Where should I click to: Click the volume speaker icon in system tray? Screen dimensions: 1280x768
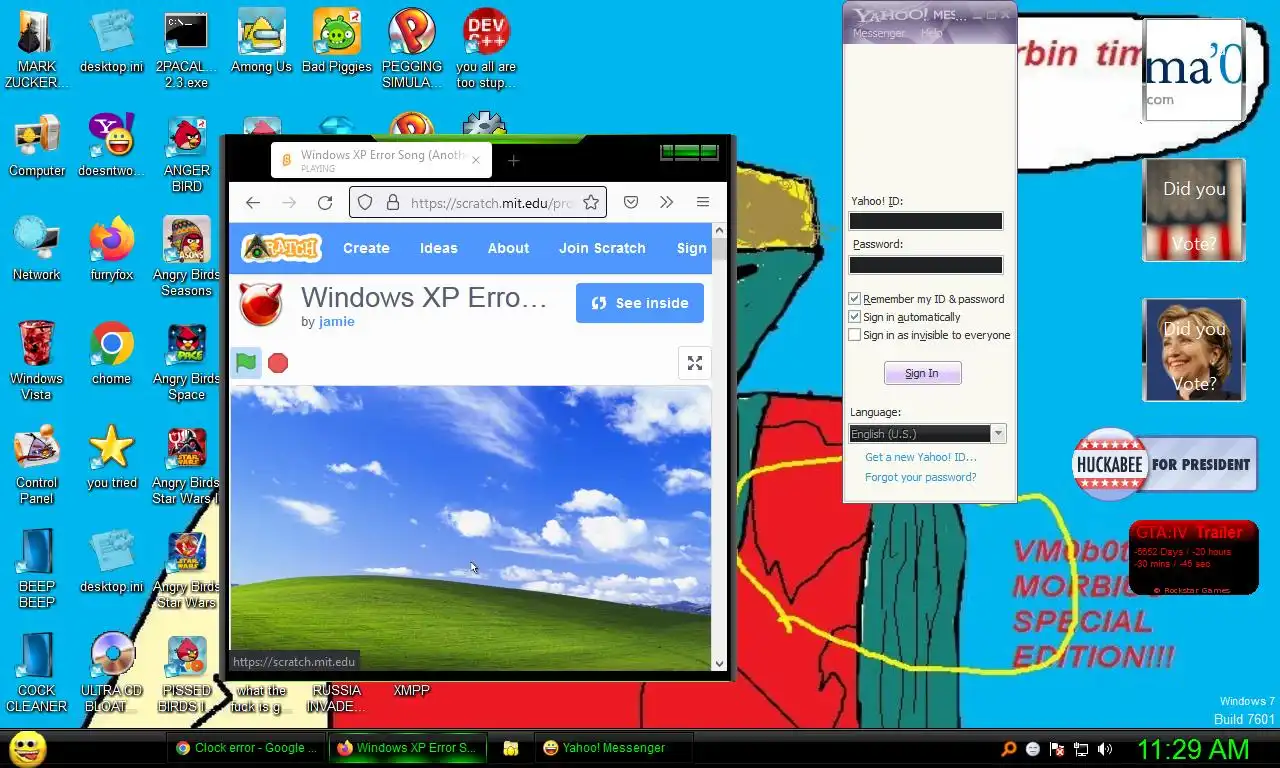click(x=1105, y=748)
